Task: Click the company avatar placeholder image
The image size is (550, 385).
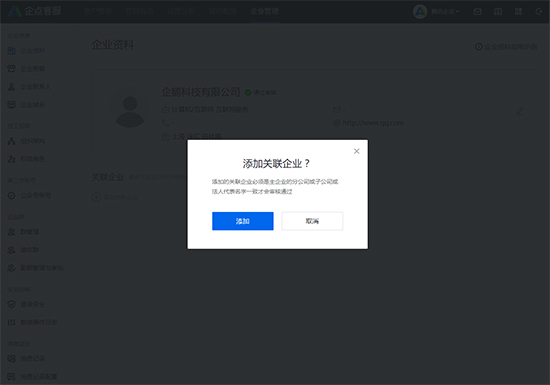Action: pyautogui.click(x=130, y=112)
